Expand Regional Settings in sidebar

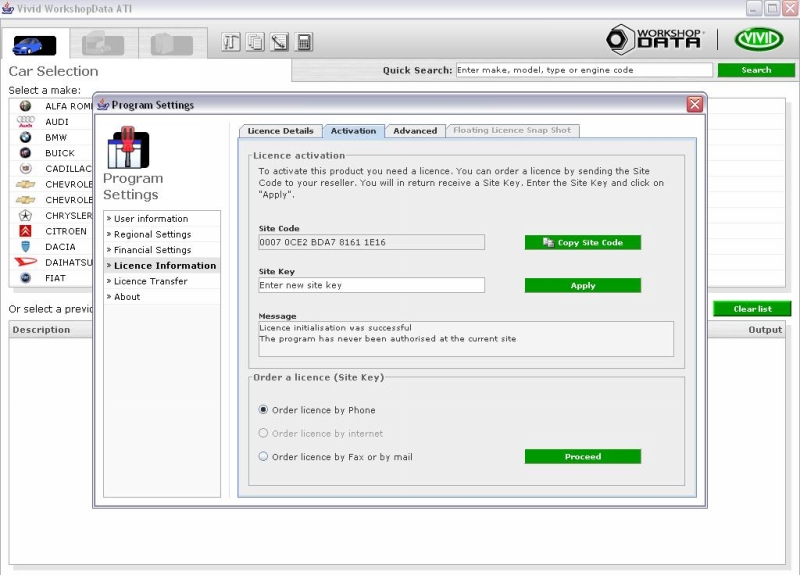pyautogui.click(x=152, y=235)
